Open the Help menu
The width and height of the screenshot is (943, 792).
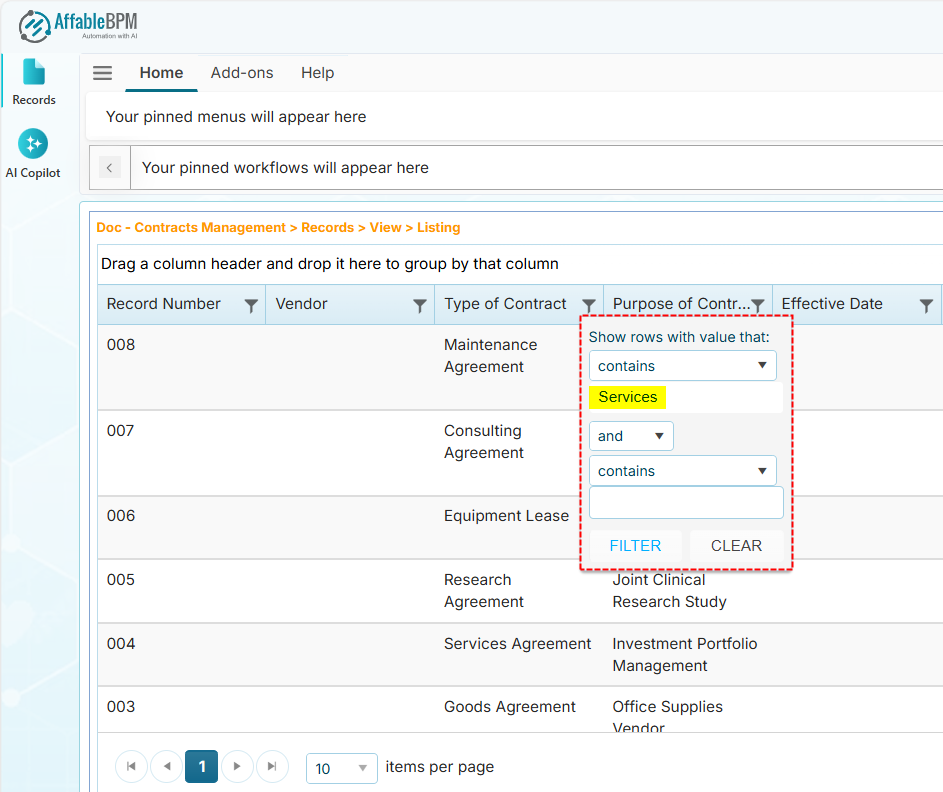[317, 72]
